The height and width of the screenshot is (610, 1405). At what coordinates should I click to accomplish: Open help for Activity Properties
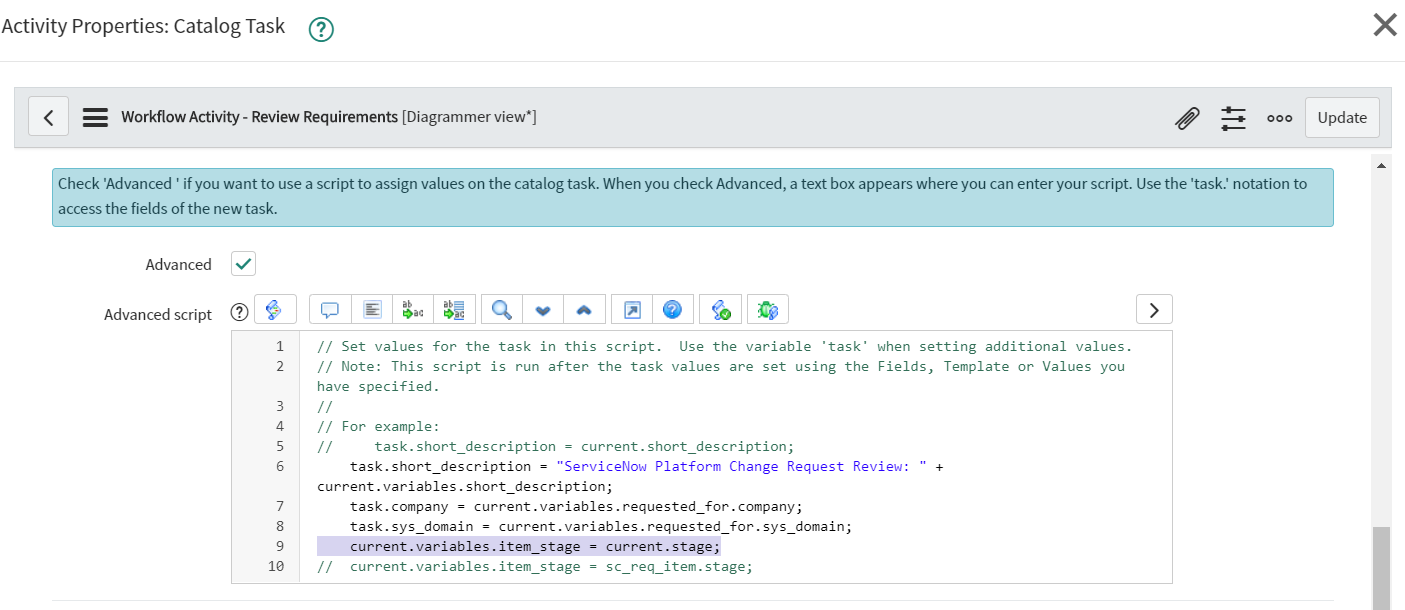[321, 30]
